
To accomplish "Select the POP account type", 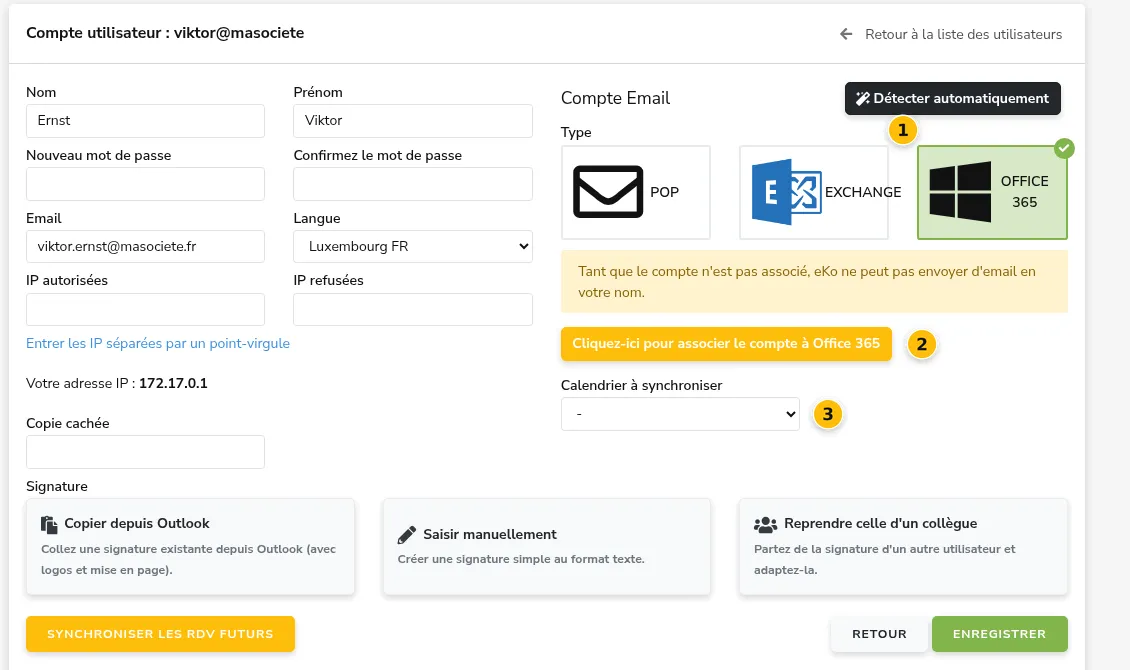I will click(x=636, y=192).
